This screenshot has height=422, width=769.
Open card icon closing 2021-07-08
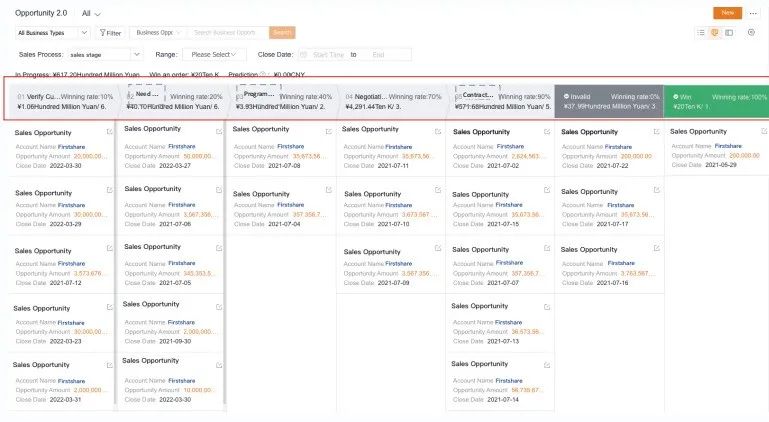(329, 131)
